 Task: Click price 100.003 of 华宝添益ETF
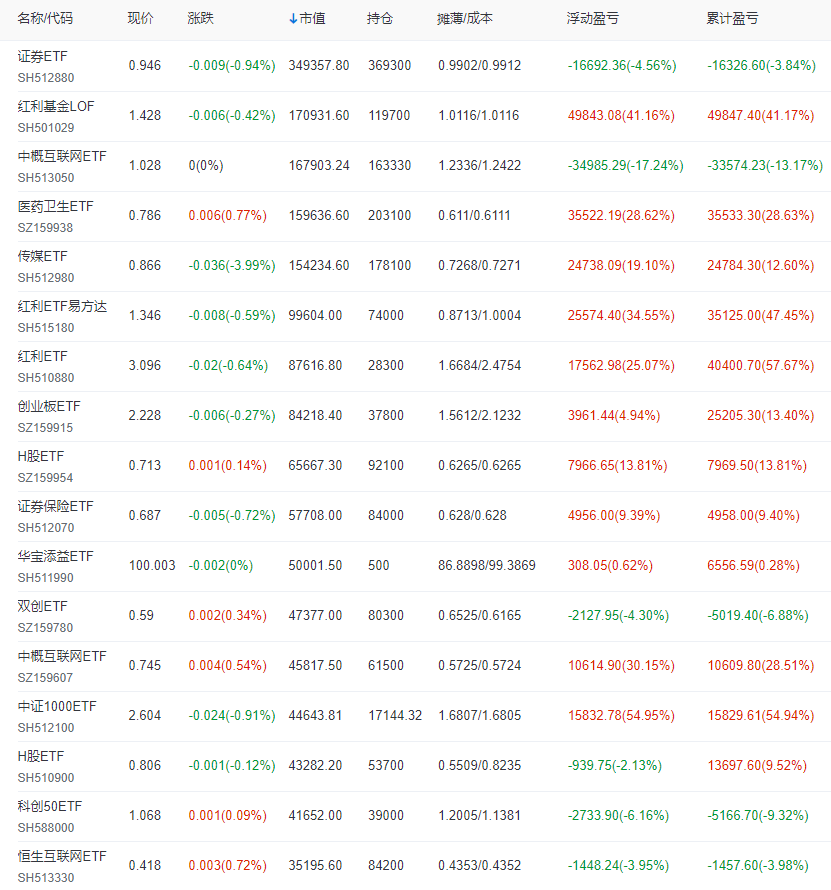click(152, 565)
